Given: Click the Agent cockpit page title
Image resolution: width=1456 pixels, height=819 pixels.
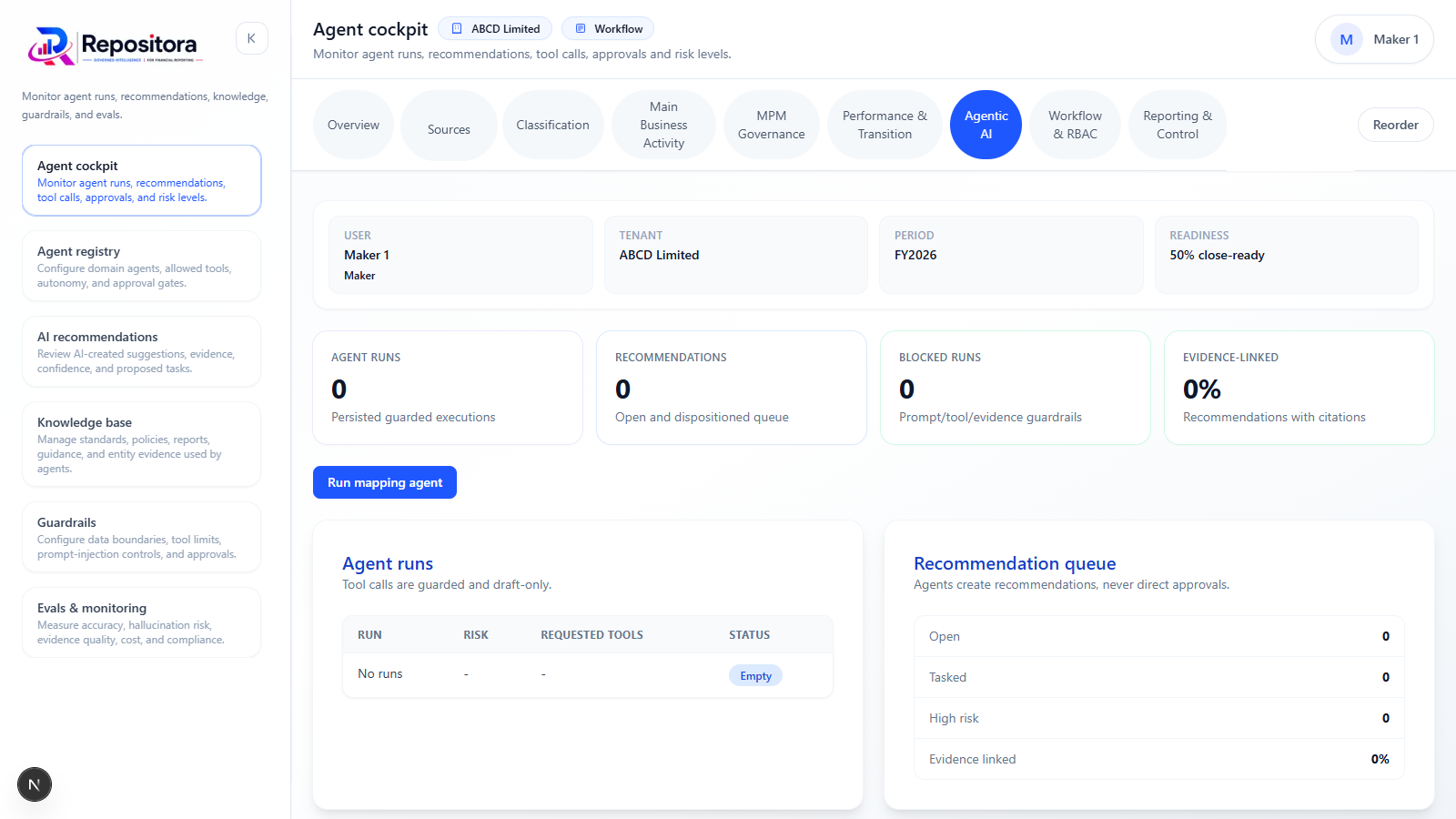Looking at the screenshot, I should point(370,29).
